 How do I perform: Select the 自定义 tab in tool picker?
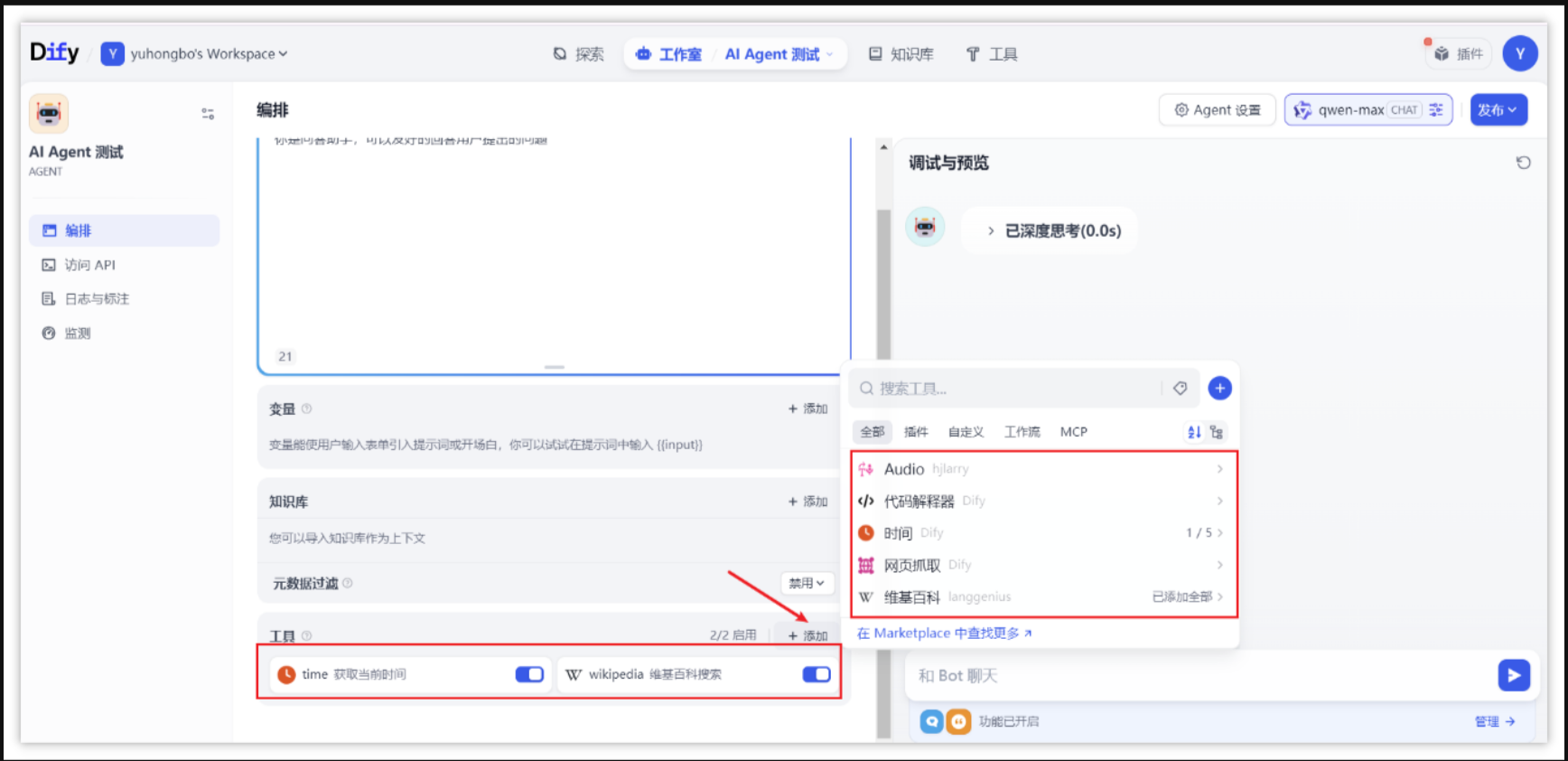coord(966,432)
